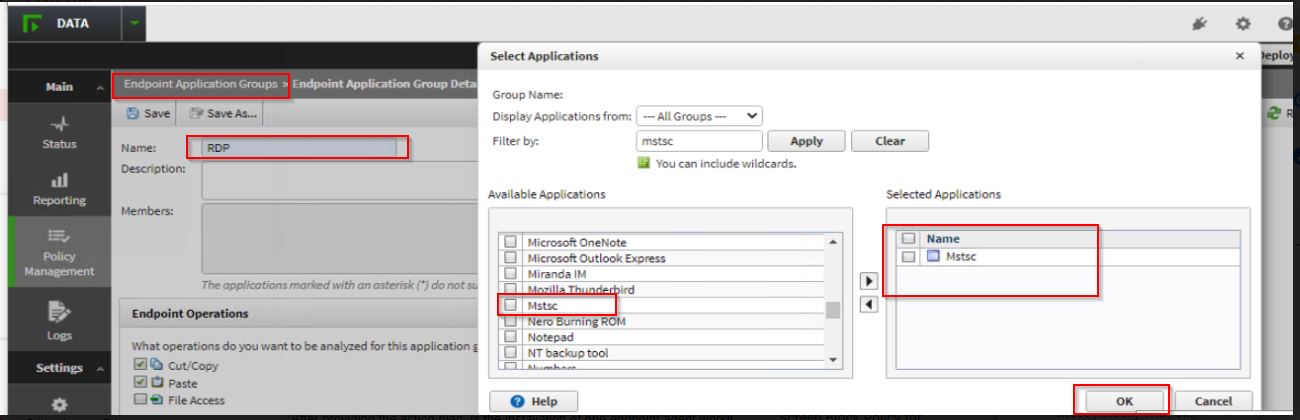
Task: Click the Mstsc application icon in Selected list
Action: (x=933, y=257)
